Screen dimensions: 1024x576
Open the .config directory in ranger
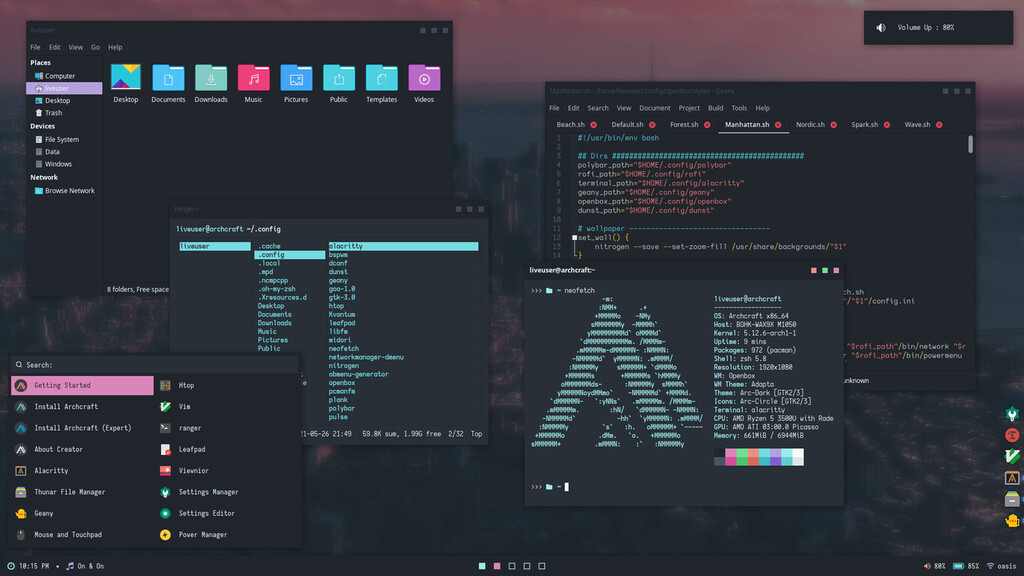[271, 255]
